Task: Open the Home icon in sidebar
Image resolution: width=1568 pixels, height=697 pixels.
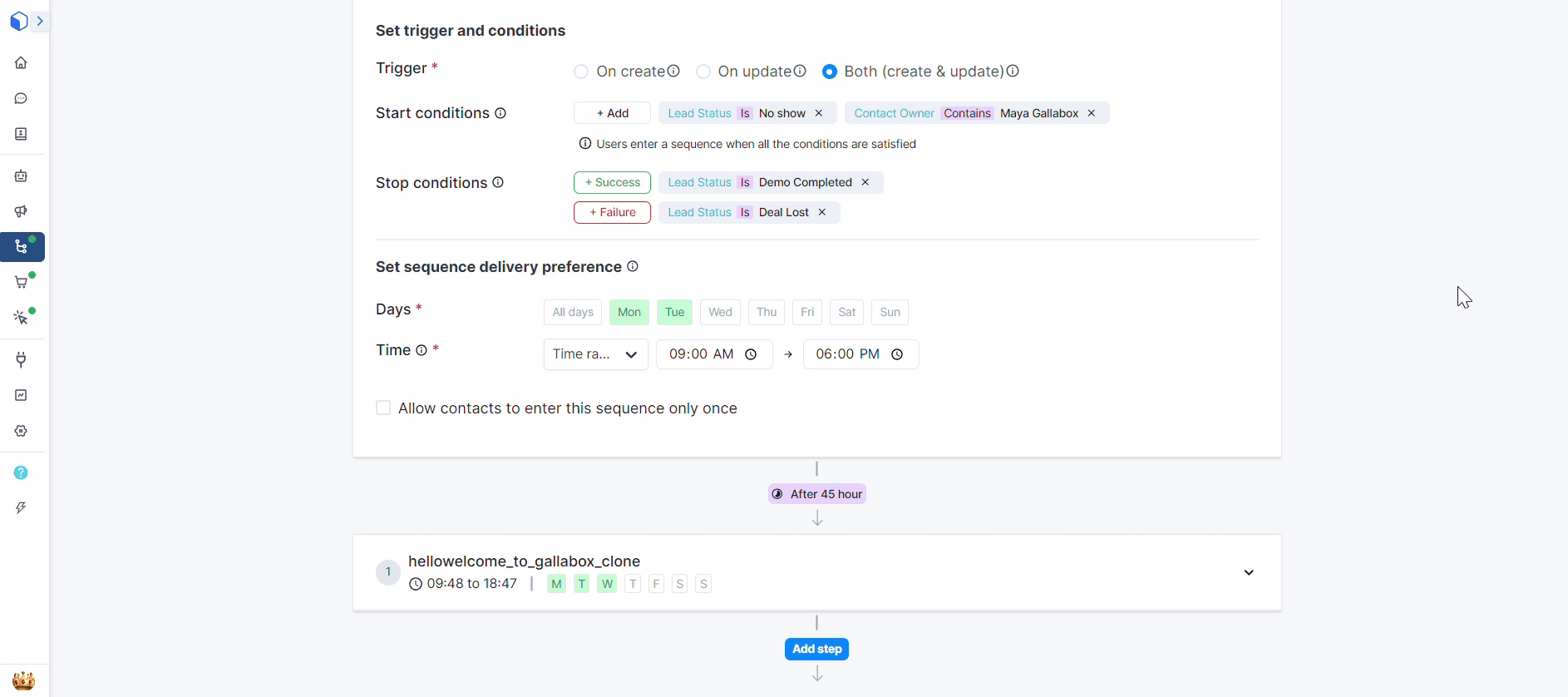Action: pyautogui.click(x=21, y=63)
